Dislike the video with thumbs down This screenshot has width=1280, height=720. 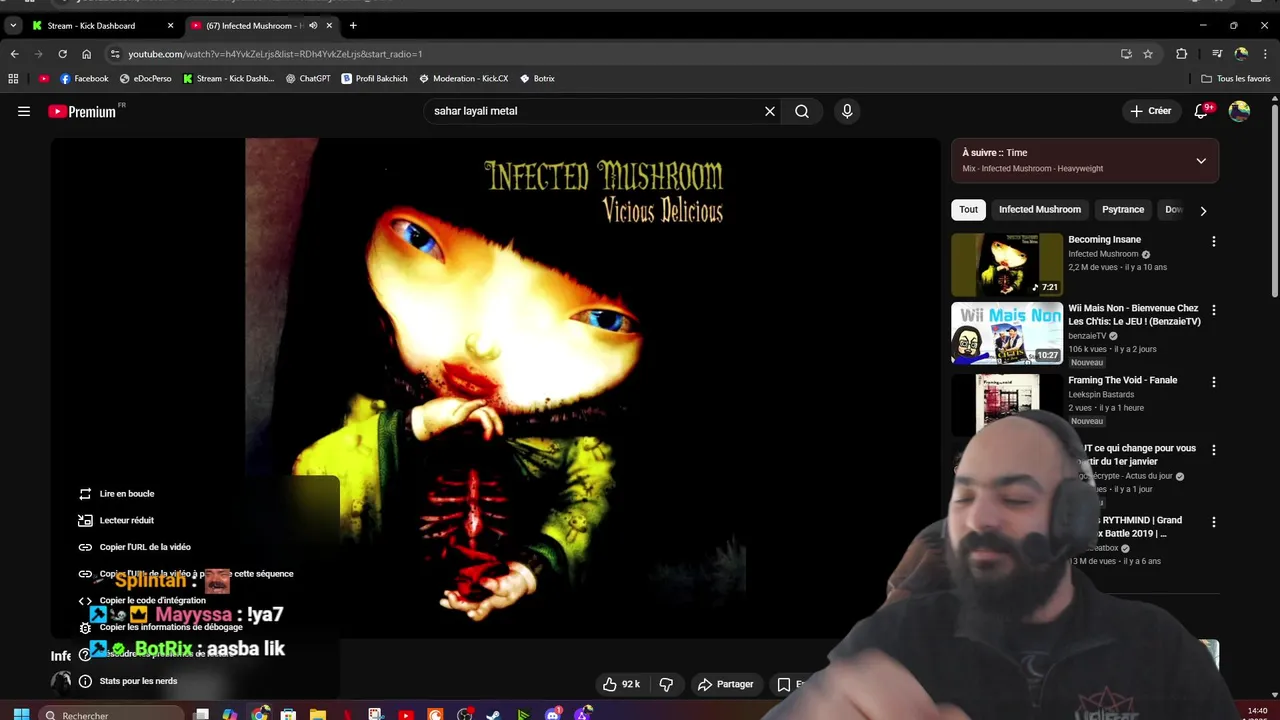(x=666, y=684)
